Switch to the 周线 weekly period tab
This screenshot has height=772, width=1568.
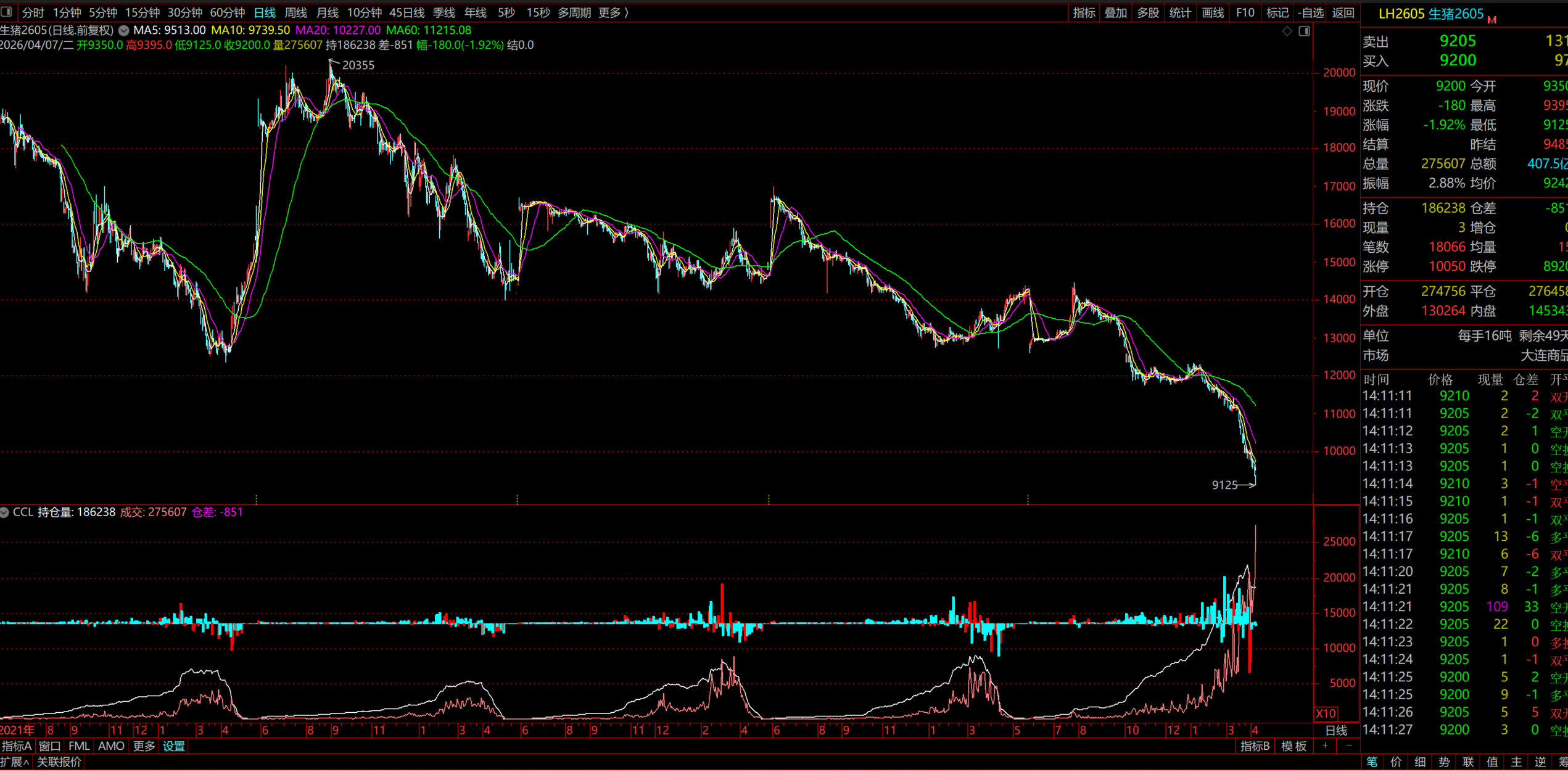(295, 12)
